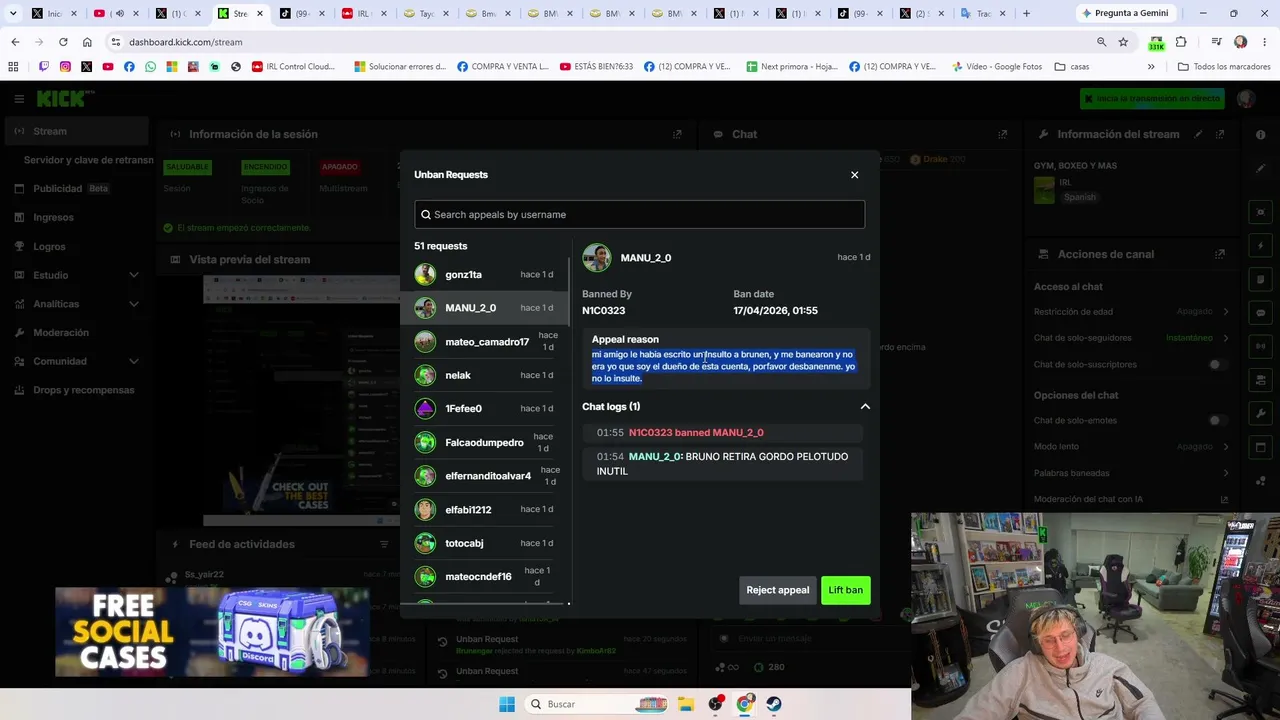Open Vídeo - Google Fotos bookmark
The height and width of the screenshot is (720, 1280).
click(997, 67)
